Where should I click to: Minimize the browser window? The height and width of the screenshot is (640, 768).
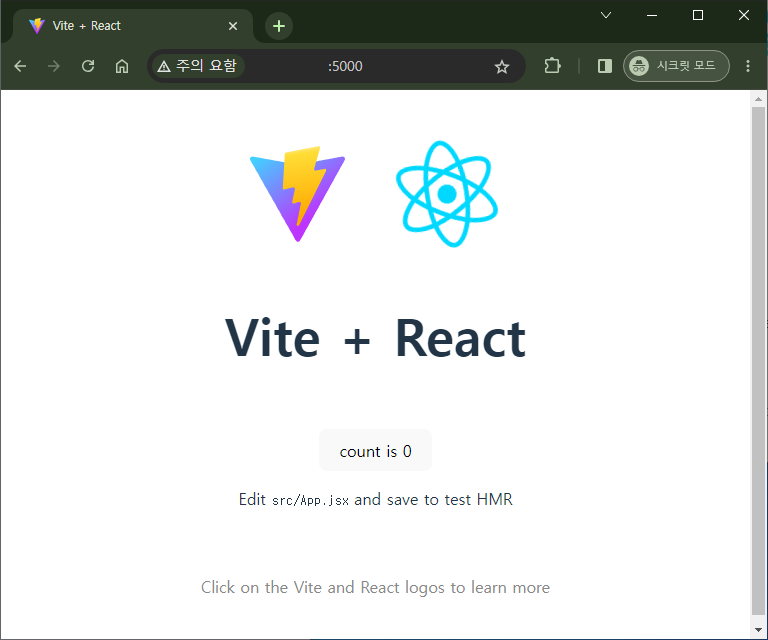[x=651, y=15]
